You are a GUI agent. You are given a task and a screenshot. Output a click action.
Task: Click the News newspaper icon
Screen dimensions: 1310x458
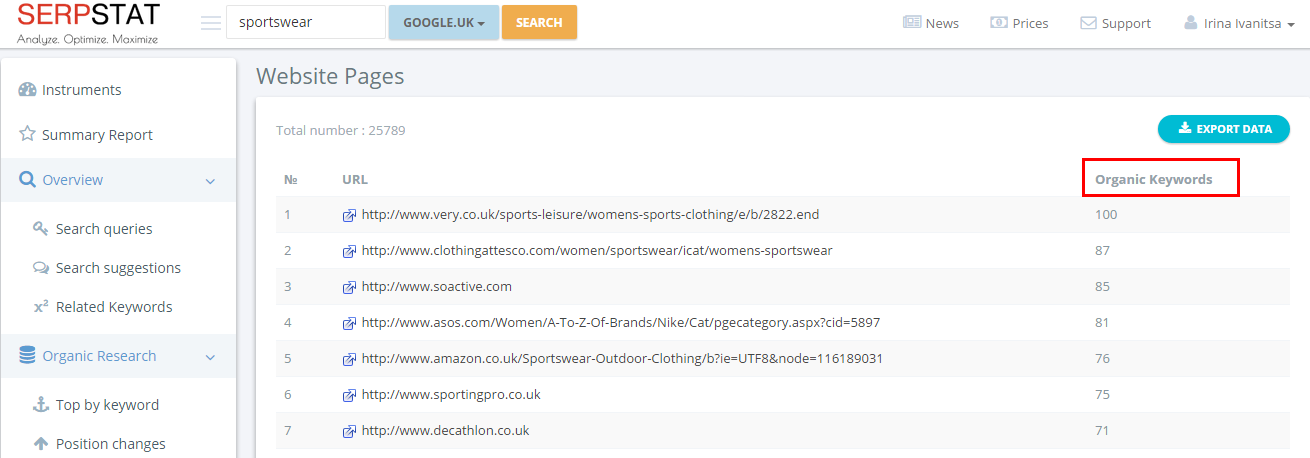pos(911,23)
